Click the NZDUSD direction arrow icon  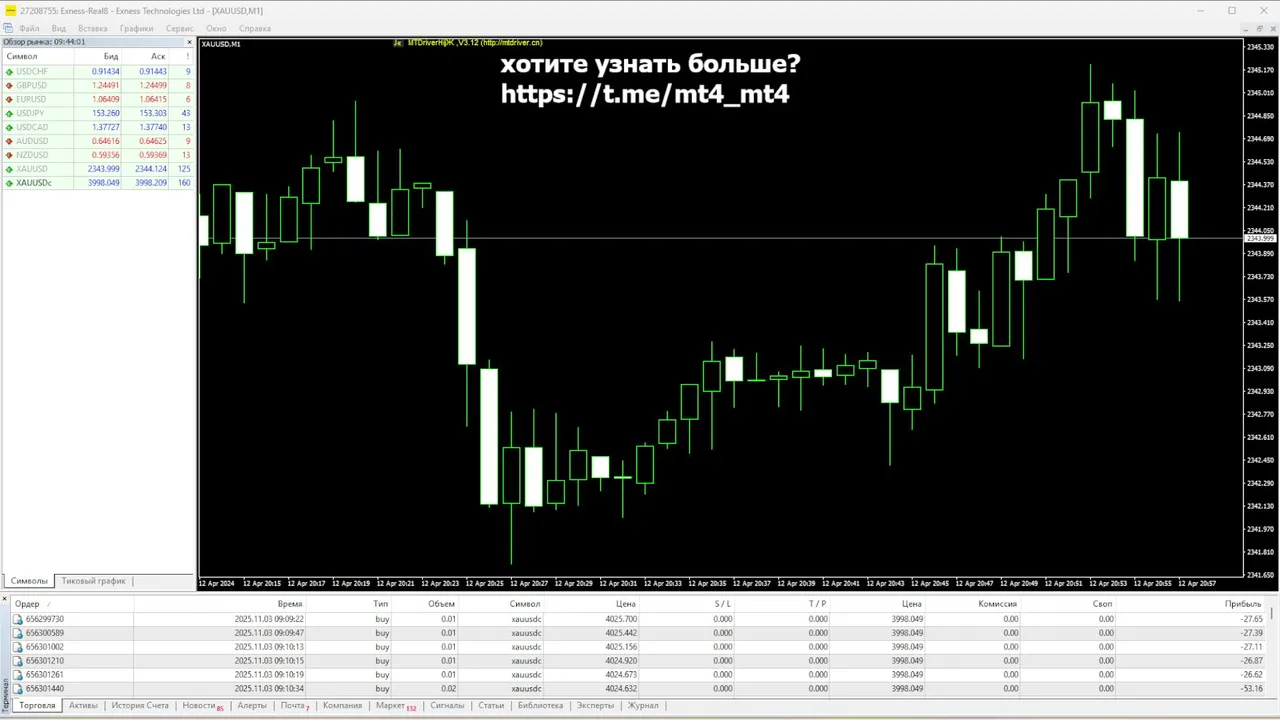(9, 156)
